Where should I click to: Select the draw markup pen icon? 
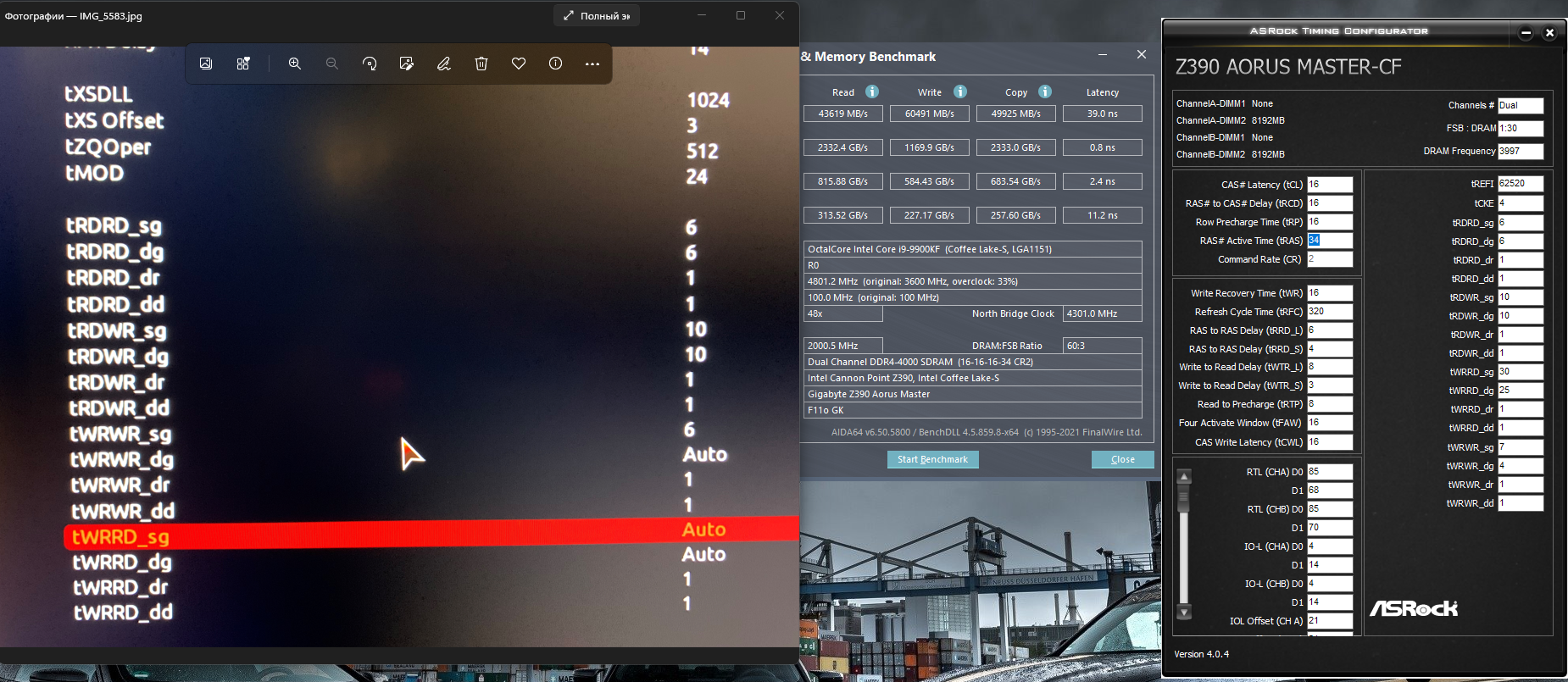coord(444,64)
